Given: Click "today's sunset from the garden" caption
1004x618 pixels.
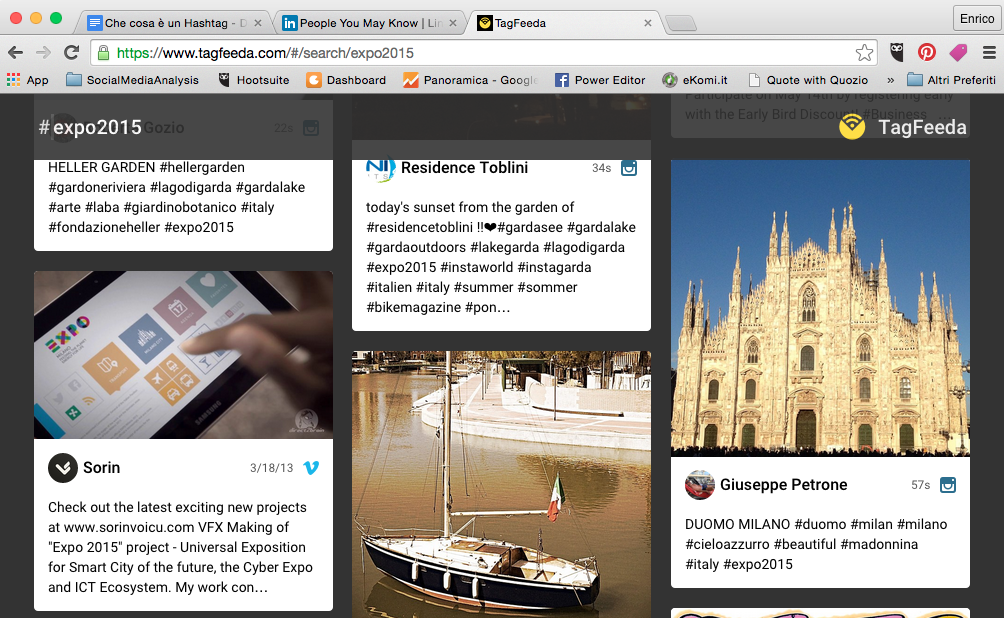Looking at the screenshot, I should pos(501,257).
